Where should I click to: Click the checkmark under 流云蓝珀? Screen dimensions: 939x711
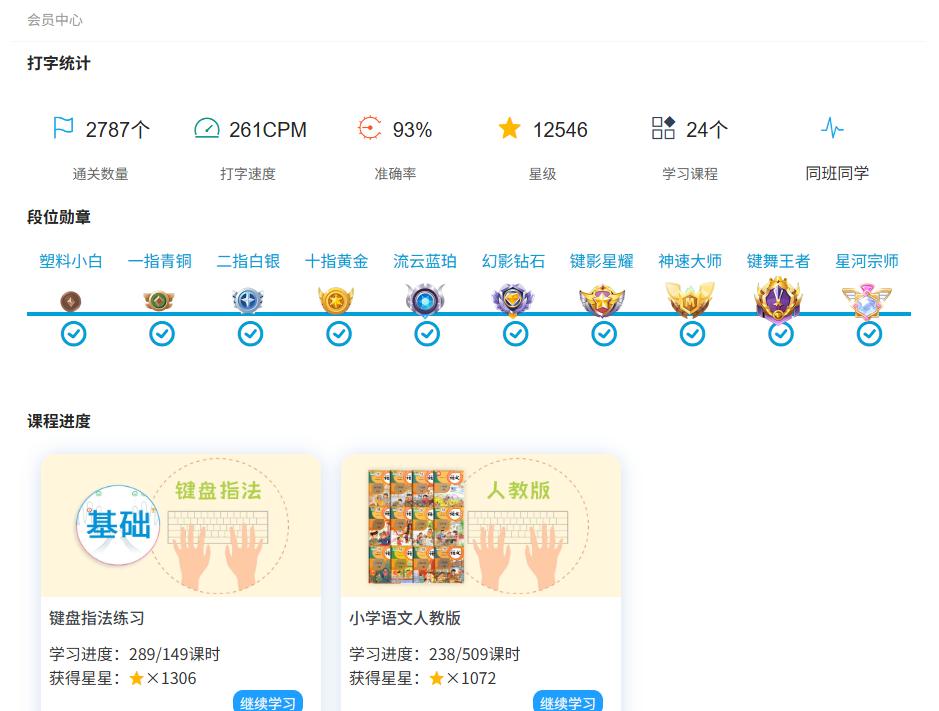coord(427,334)
